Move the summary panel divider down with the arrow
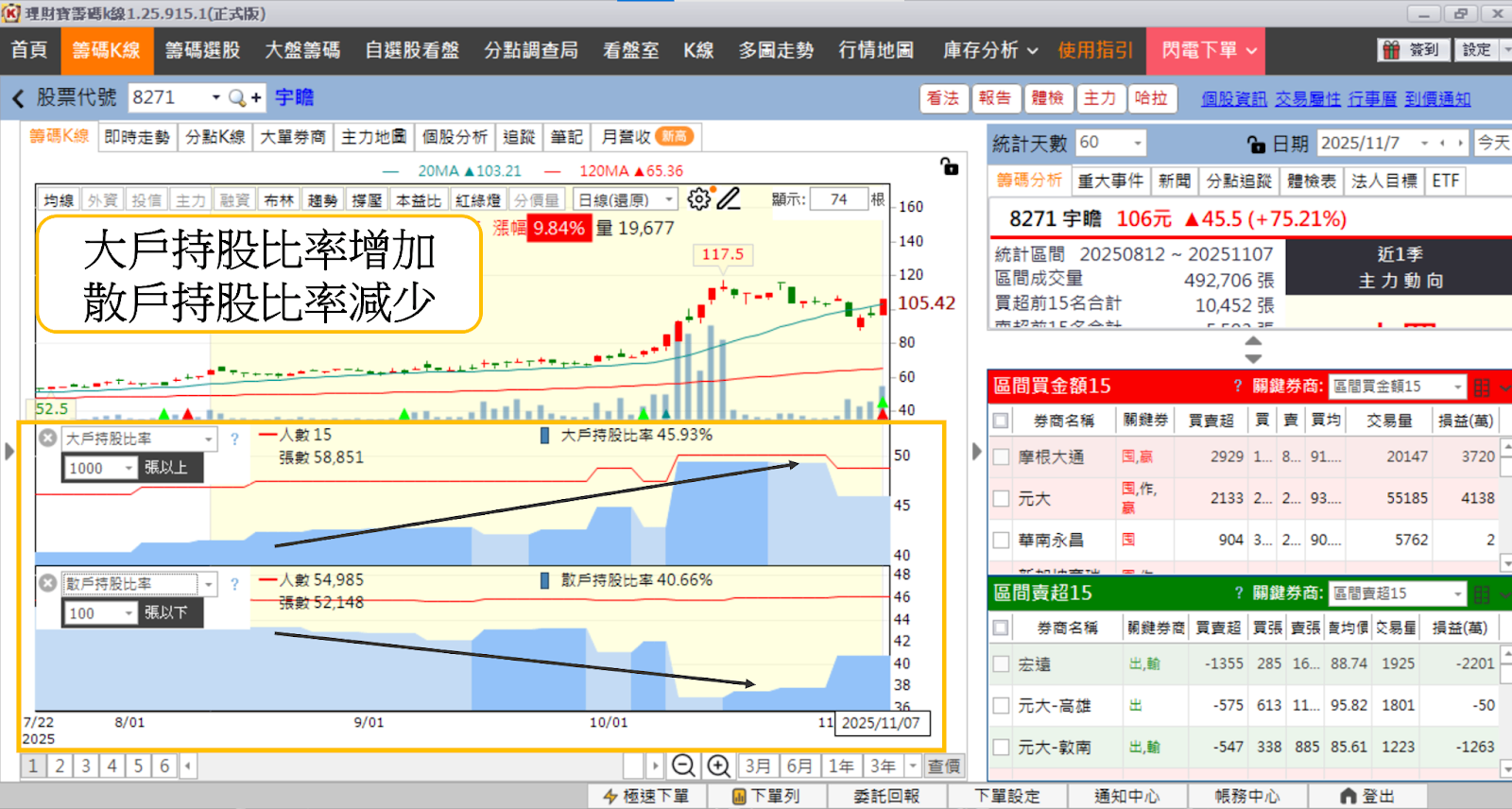 tap(1253, 358)
